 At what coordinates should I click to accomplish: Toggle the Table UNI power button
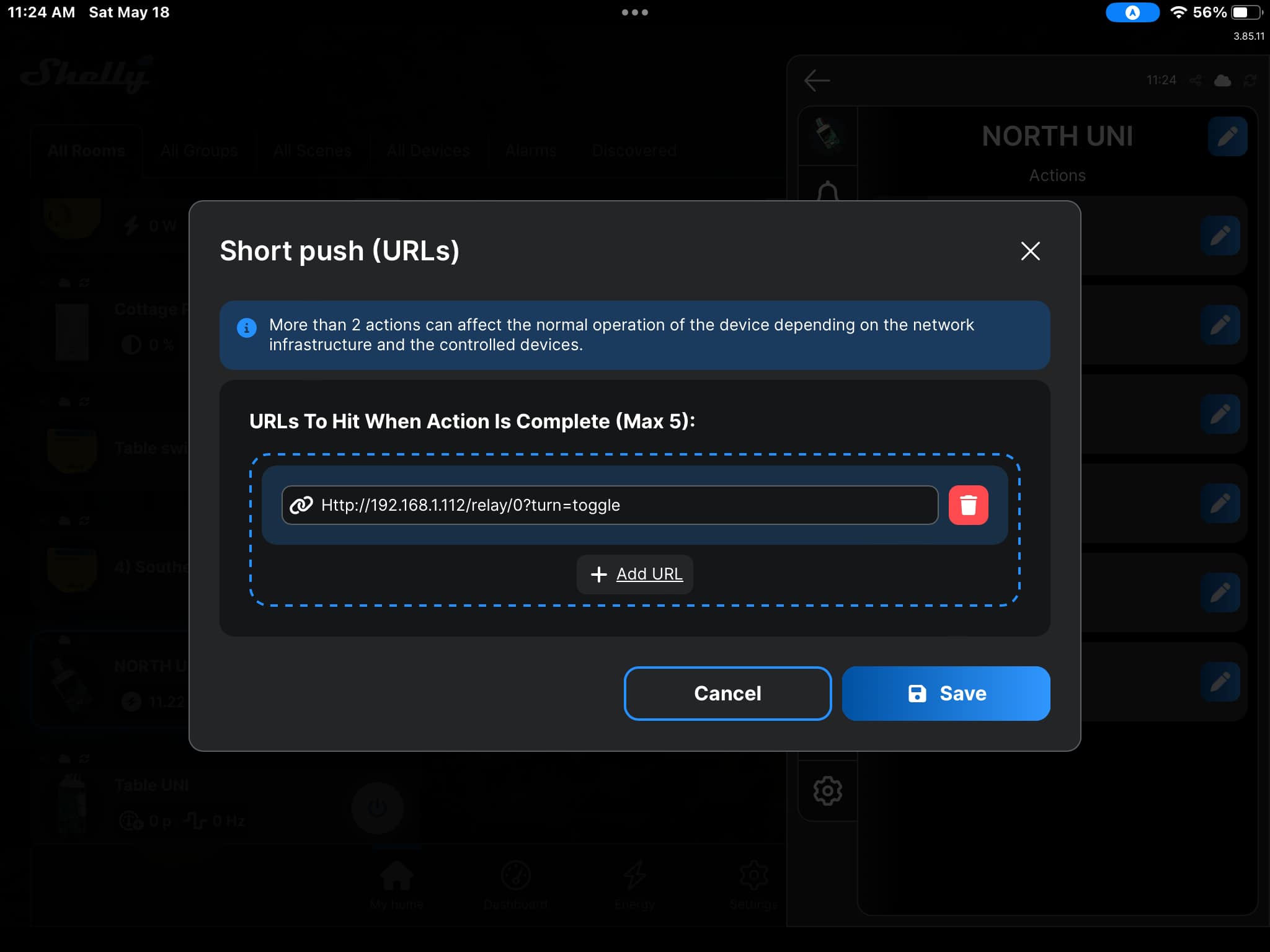[377, 808]
